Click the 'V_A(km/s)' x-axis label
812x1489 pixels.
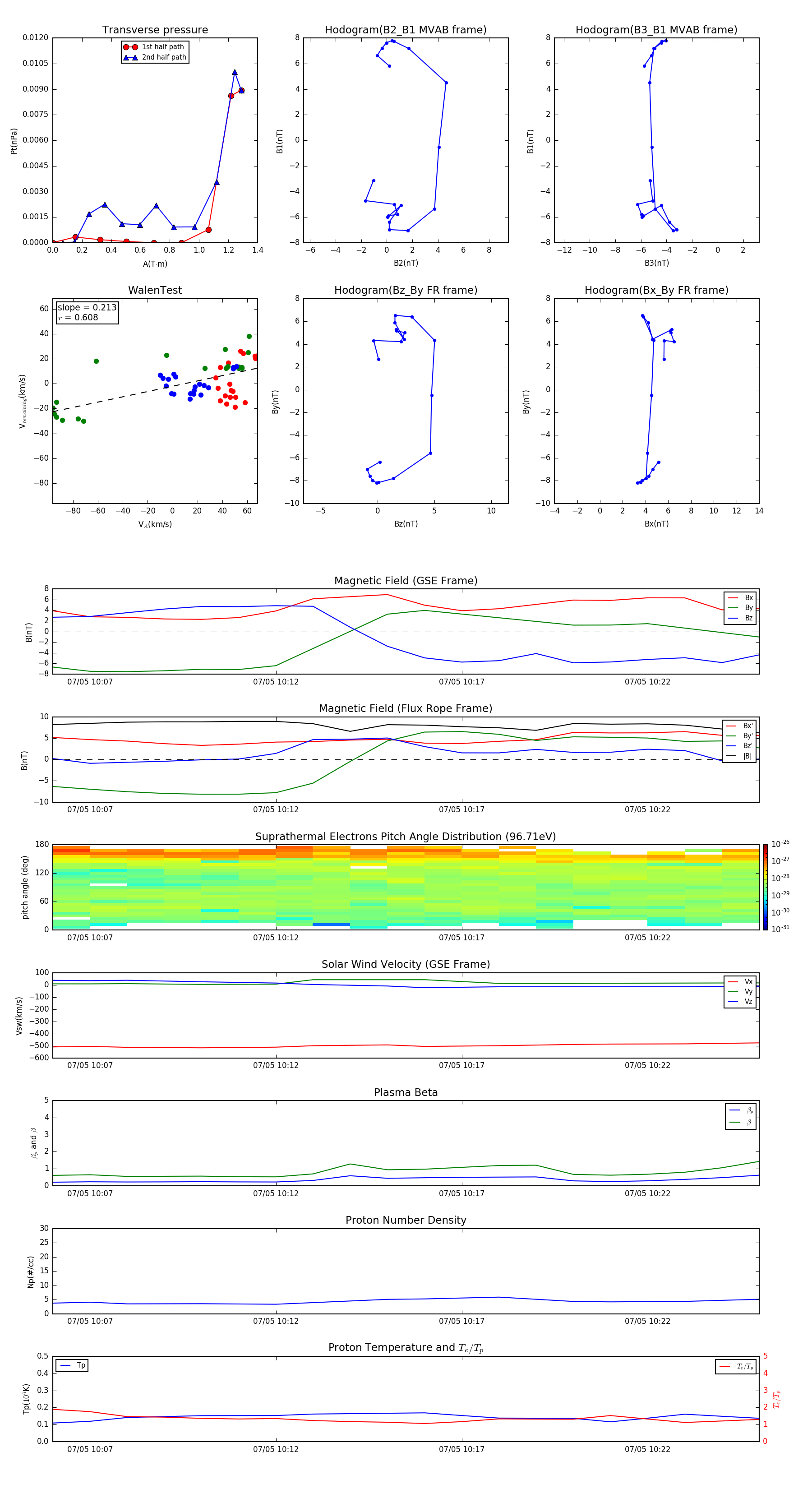[155, 524]
